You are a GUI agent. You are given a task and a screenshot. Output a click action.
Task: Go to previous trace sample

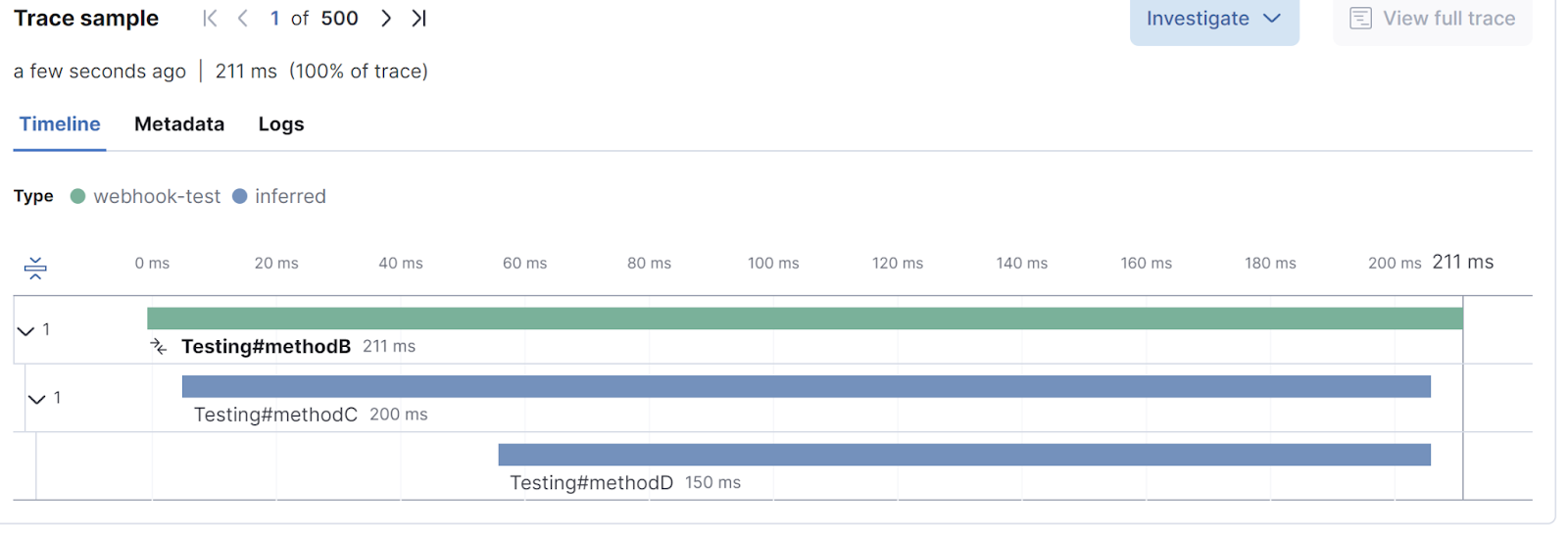point(243,19)
